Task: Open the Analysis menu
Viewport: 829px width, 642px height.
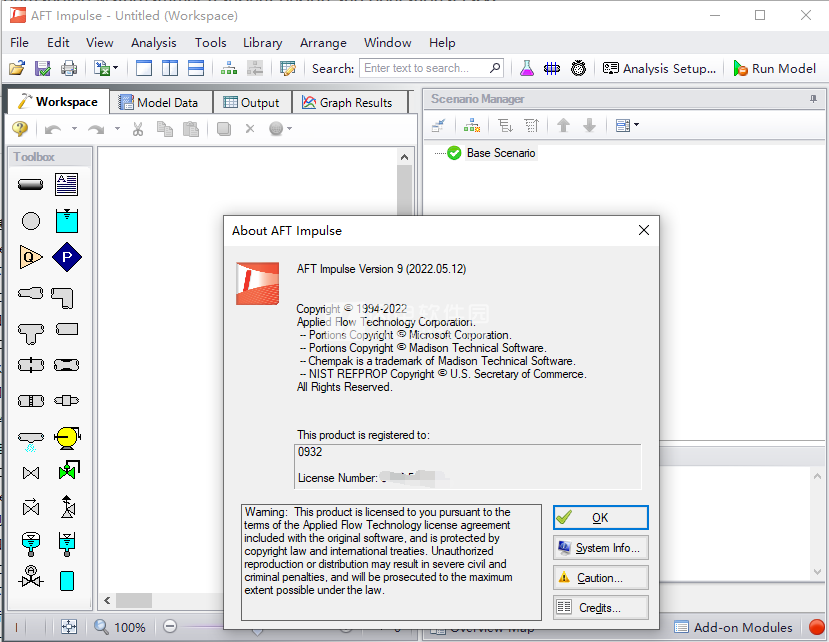Action: [154, 43]
